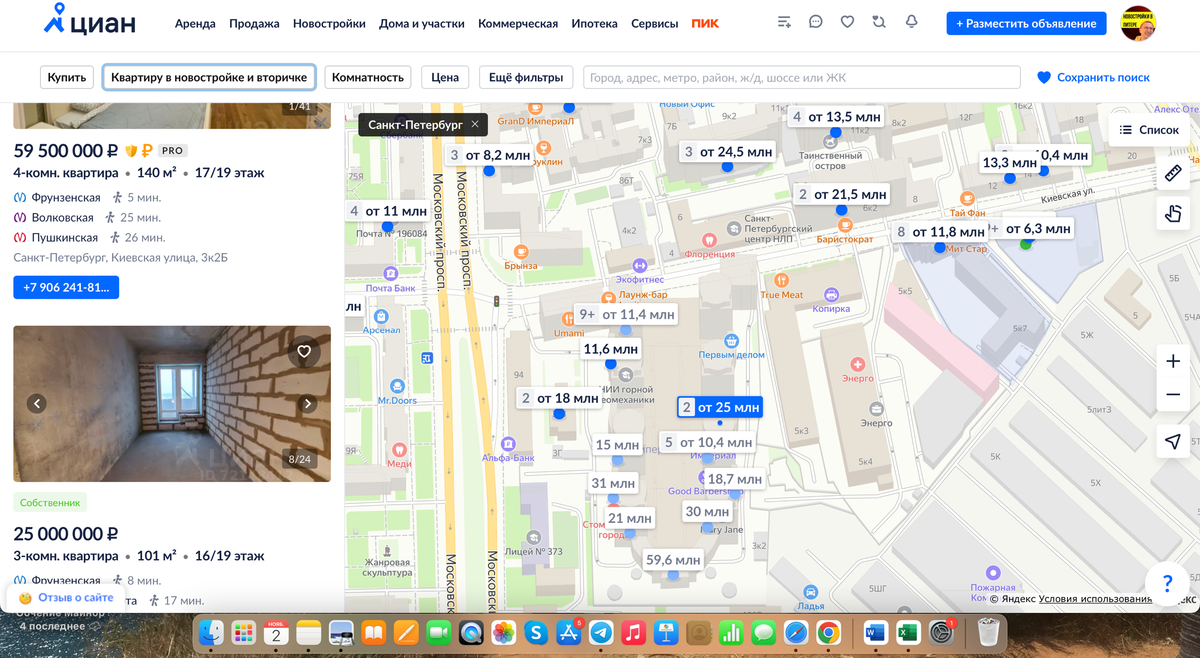Open the Цена filter dropdown
Image resolution: width=1200 pixels, height=658 pixels.
[x=445, y=77]
